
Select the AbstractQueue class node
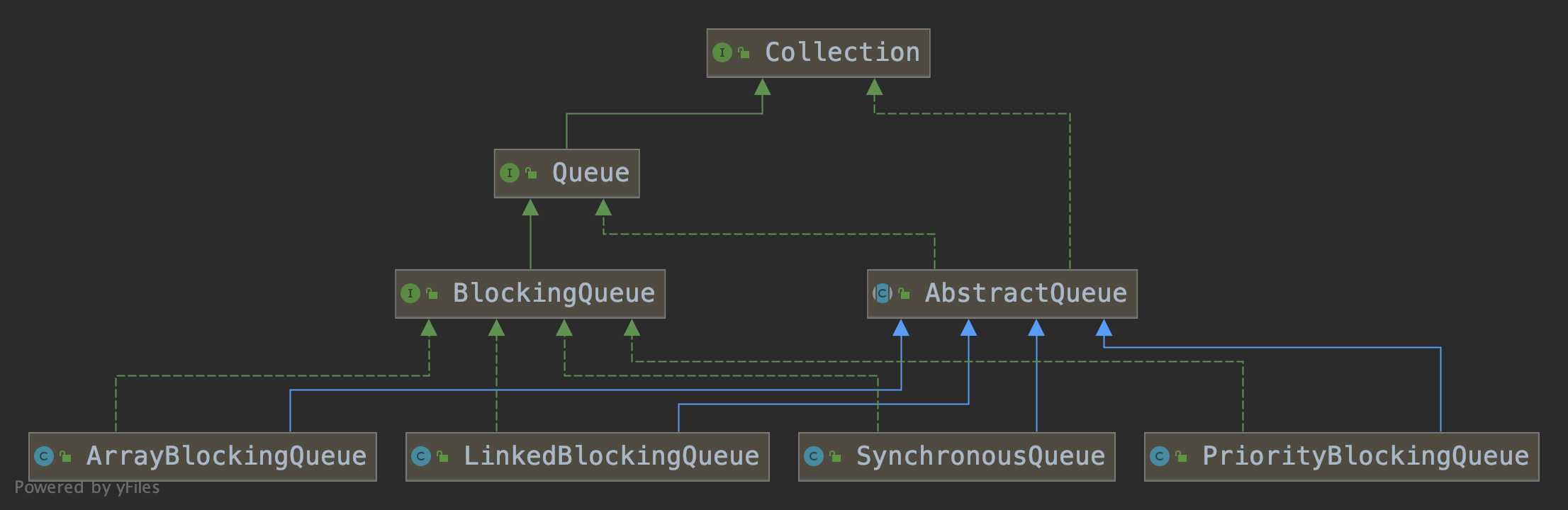(x=1002, y=294)
